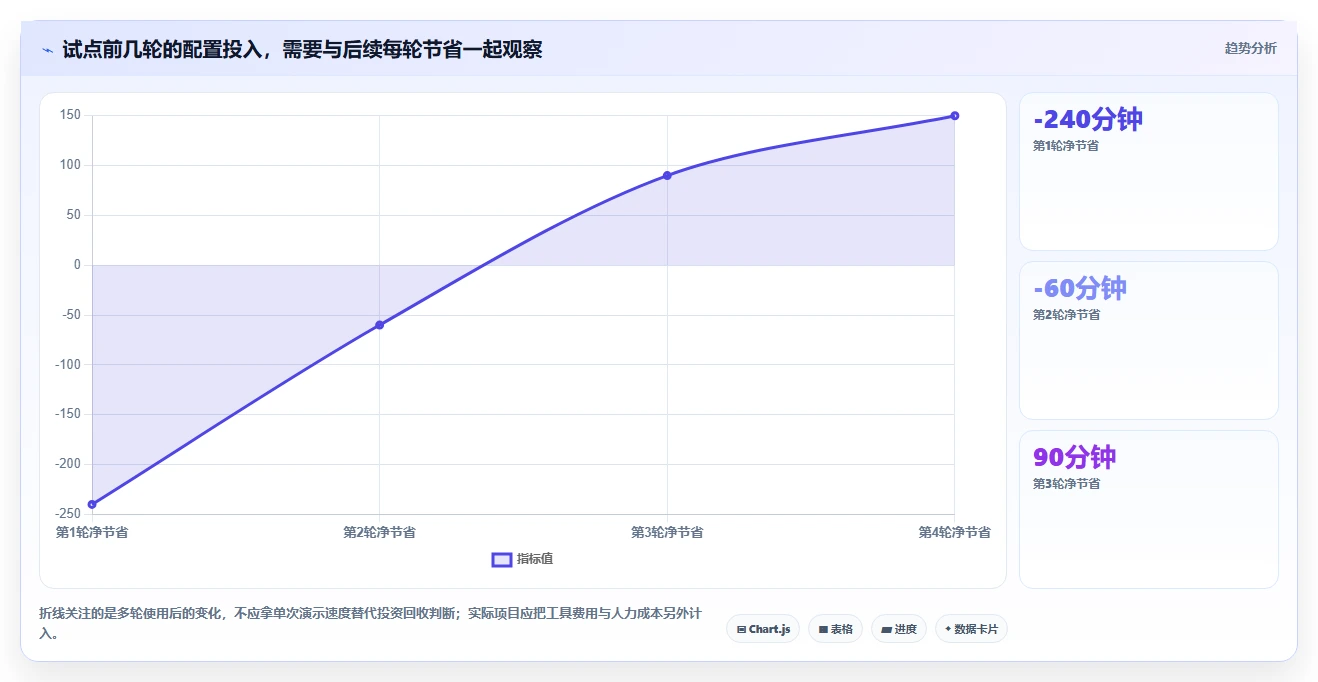Click the 第2轮净节省 caption in the second card
This screenshot has height=682, width=1318.
tap(1066, 315)
